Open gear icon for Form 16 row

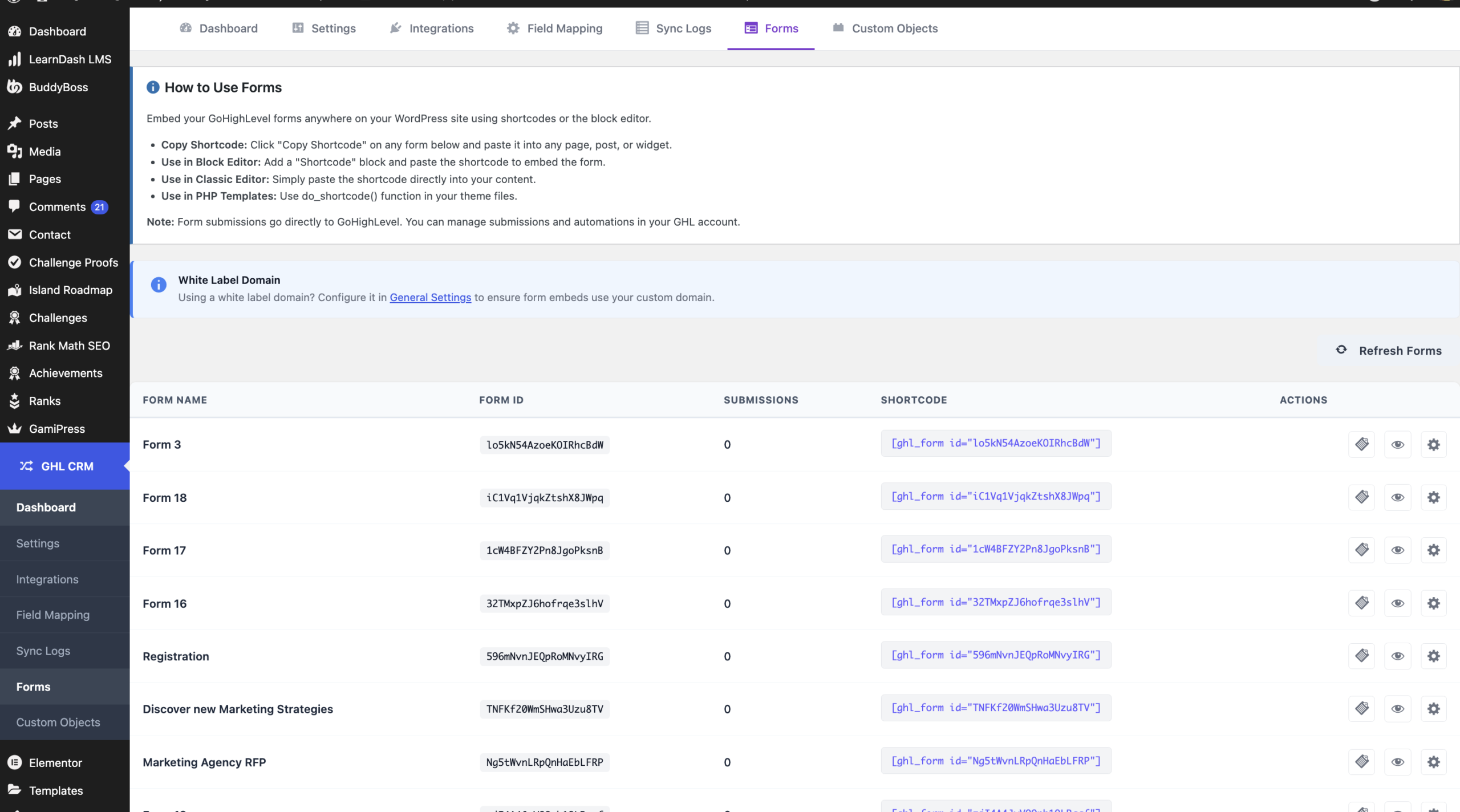[1433, 603]
